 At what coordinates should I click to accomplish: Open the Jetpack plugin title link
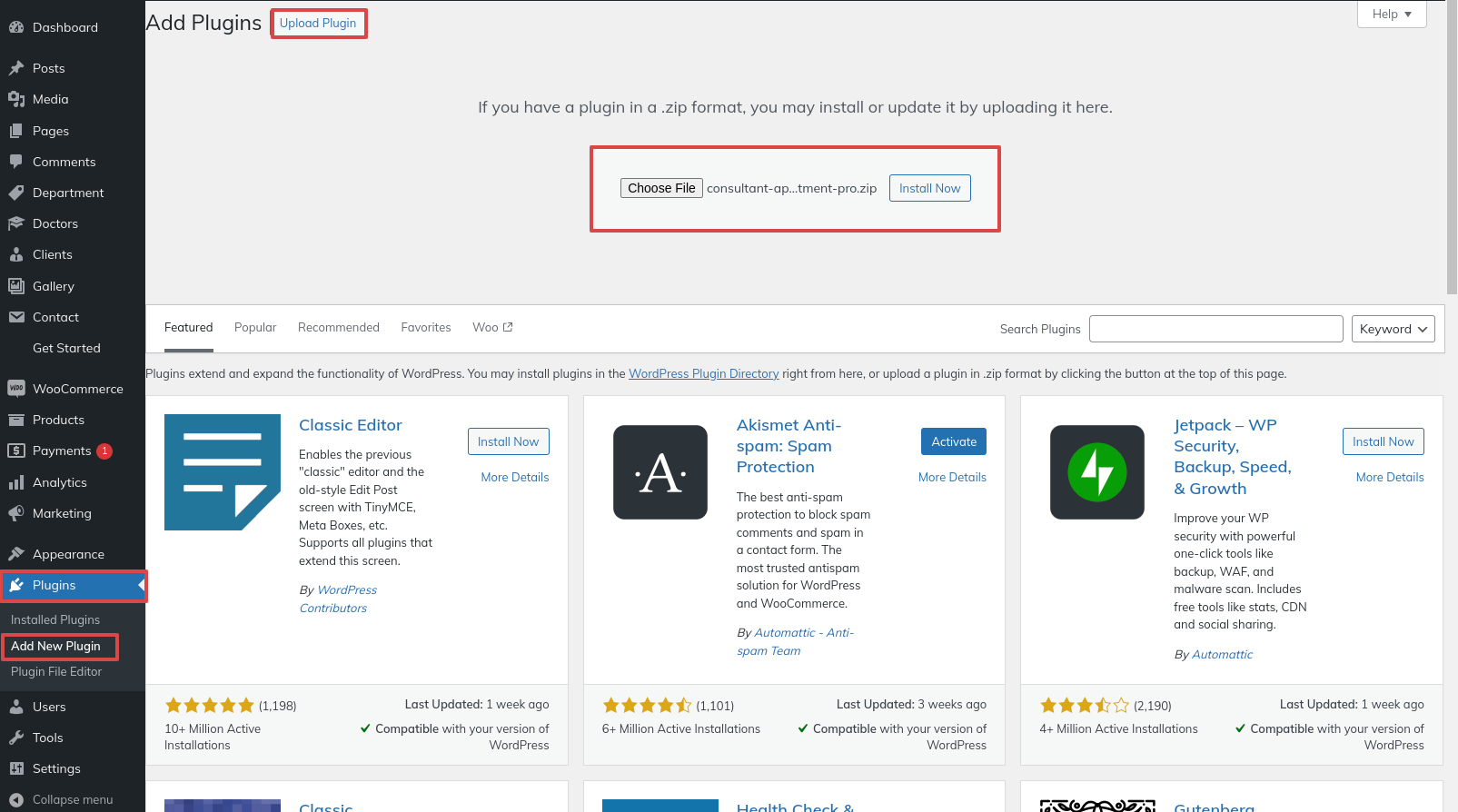[x=1233, y=457]
